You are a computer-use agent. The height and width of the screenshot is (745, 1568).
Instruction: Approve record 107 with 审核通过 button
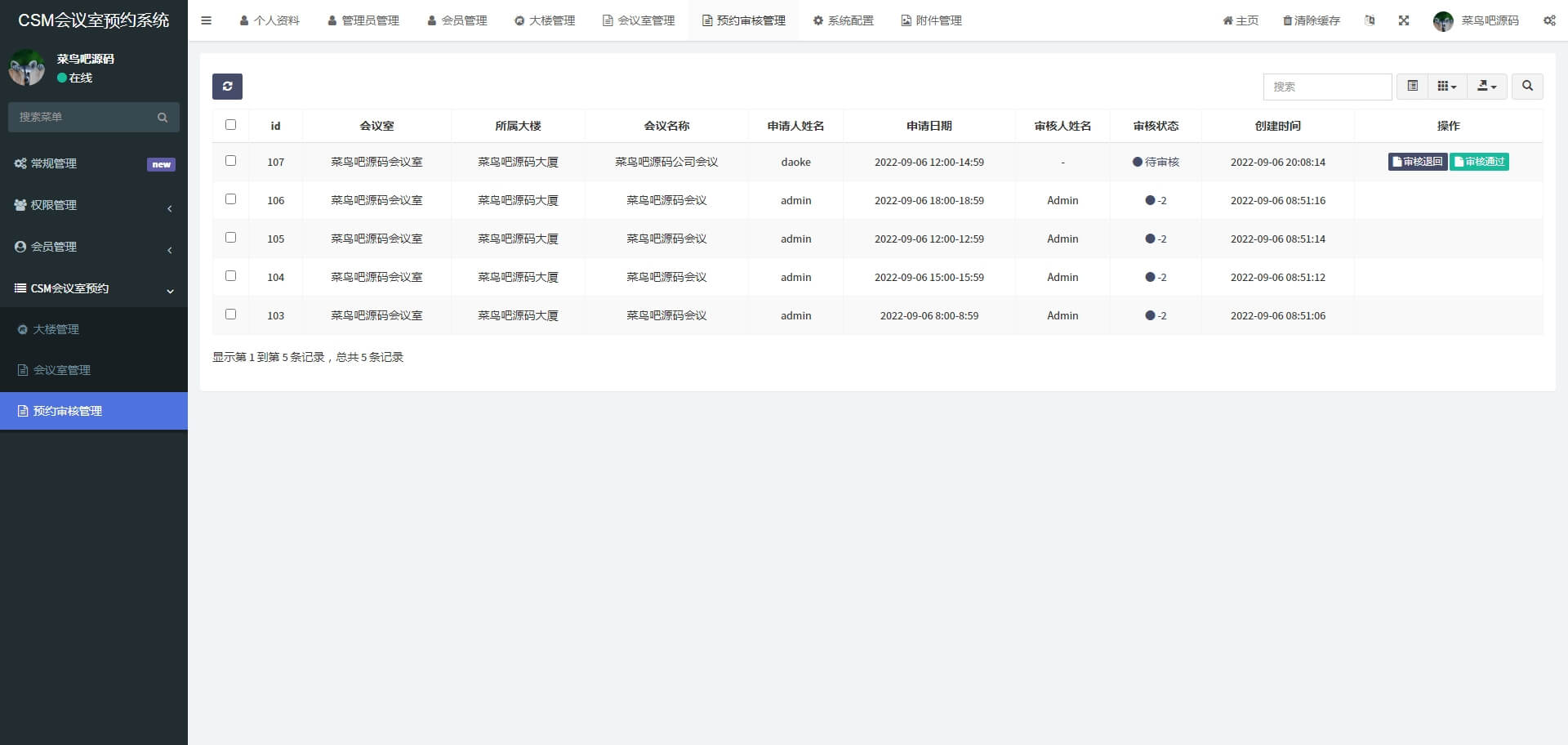point(1479,162)
